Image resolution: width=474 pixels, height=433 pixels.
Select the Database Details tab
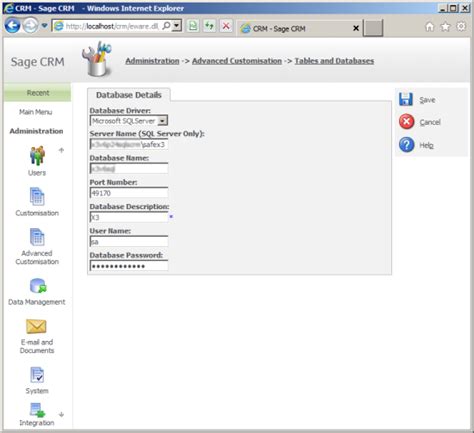pyautogui.click(x=129, y=95)
